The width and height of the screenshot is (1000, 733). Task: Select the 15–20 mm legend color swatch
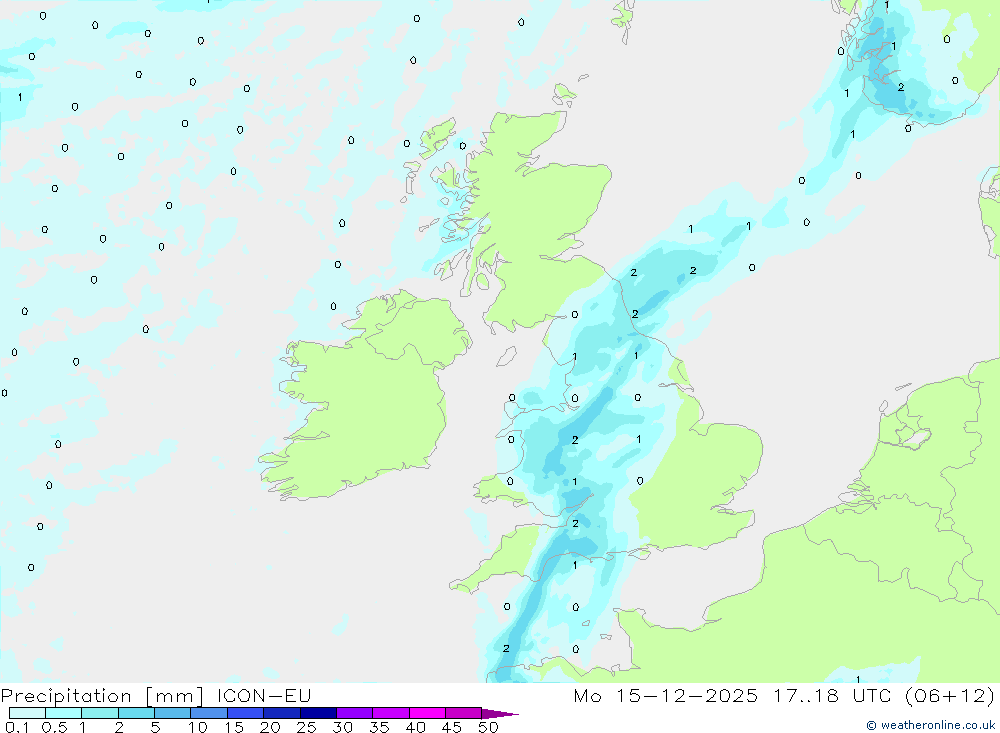(x=246, y=713)
